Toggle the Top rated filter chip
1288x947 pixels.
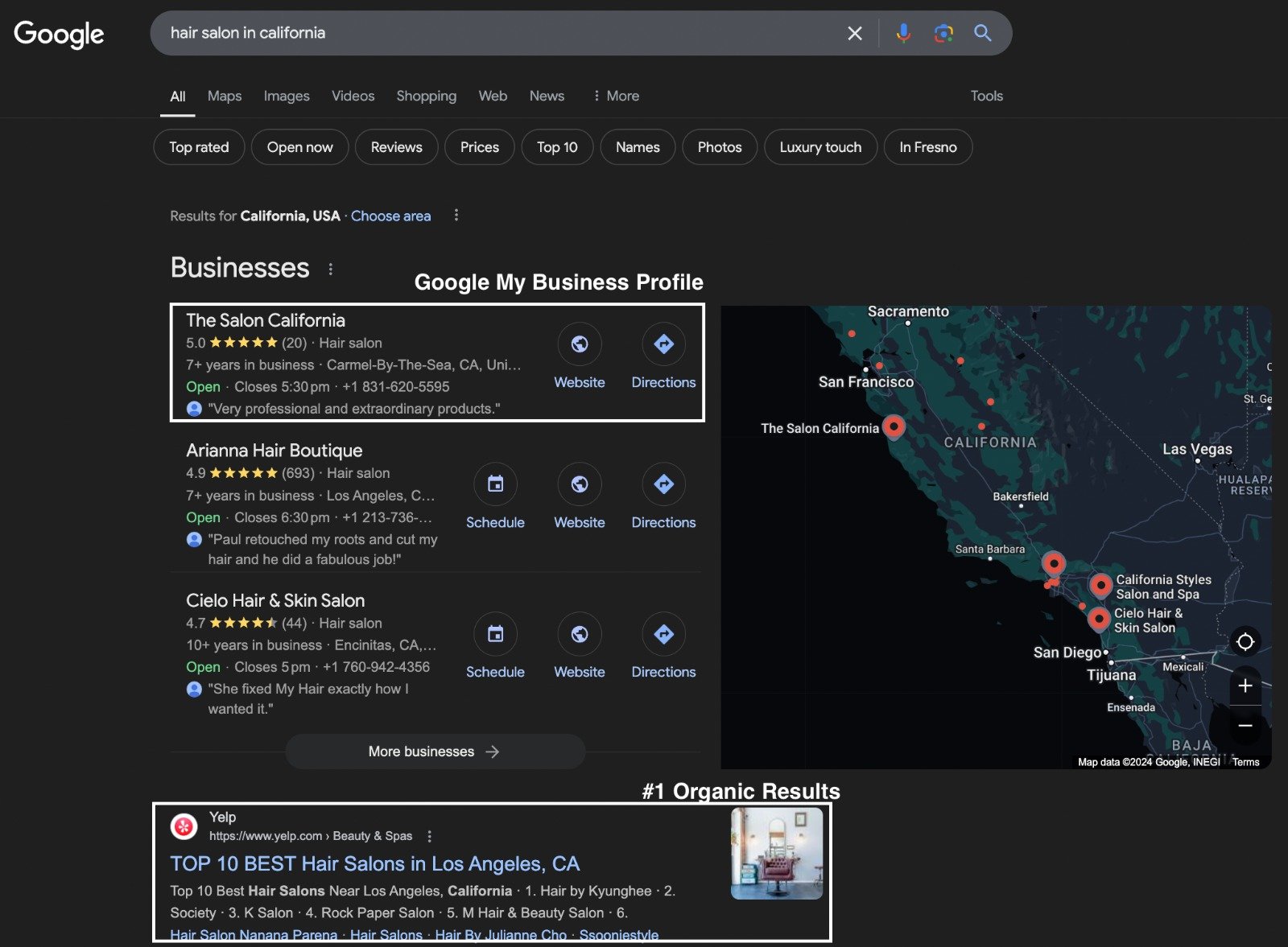[199, 147]
